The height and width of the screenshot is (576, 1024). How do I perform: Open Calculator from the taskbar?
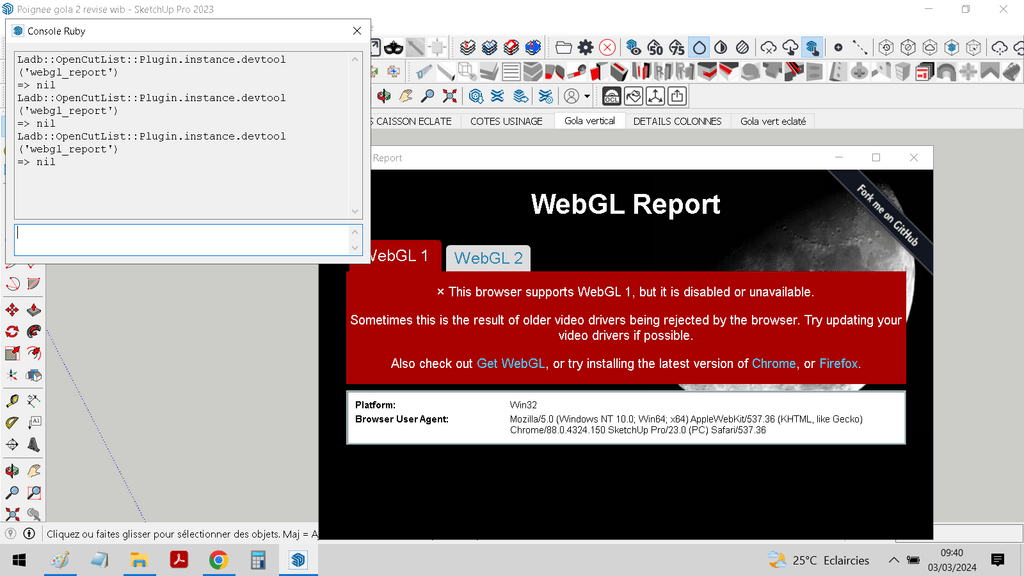pyautogui.click(x=258, y=560)
